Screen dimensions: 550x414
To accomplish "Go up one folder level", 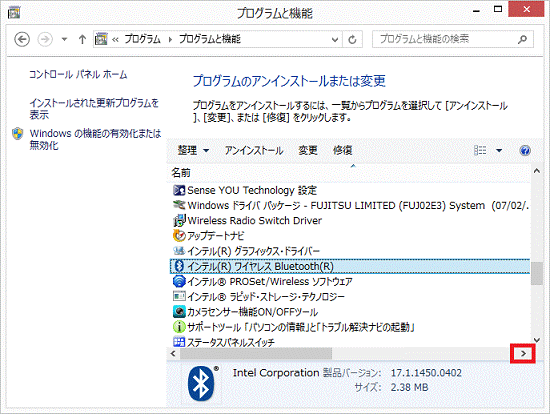I will [x=82, y=39].
